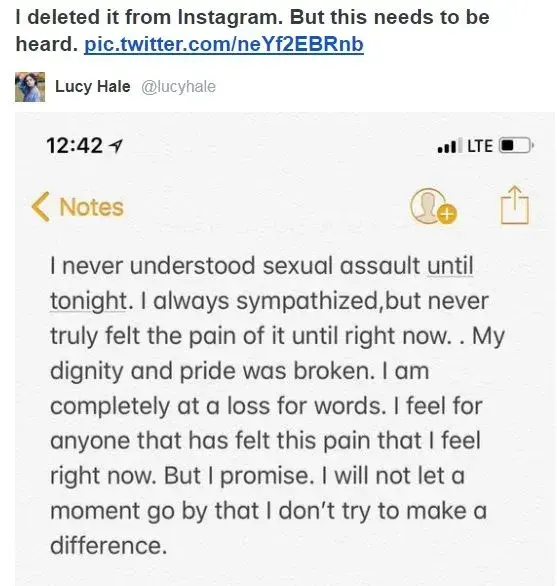
Task: Open the embedded note screenshot image
Action: 285,349
